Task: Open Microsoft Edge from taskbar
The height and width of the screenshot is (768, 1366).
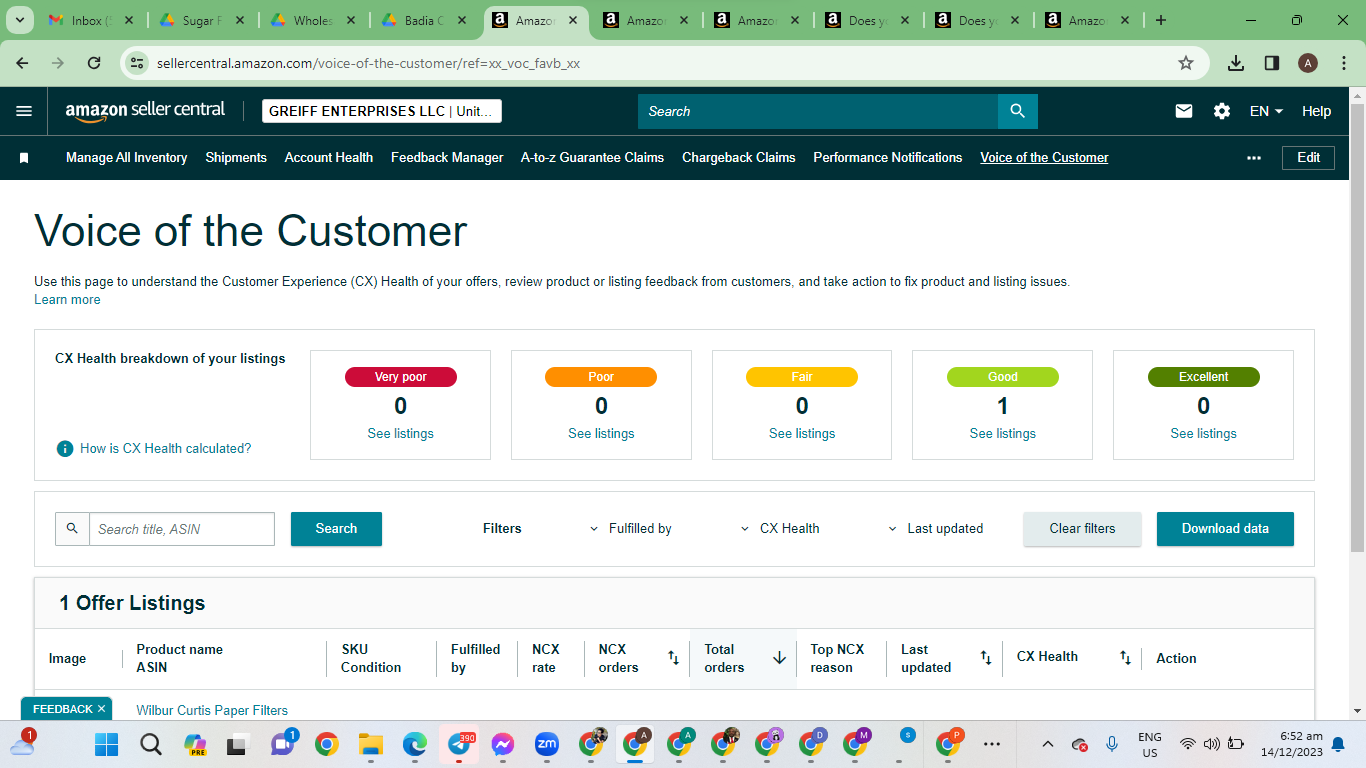Action: 415,744
